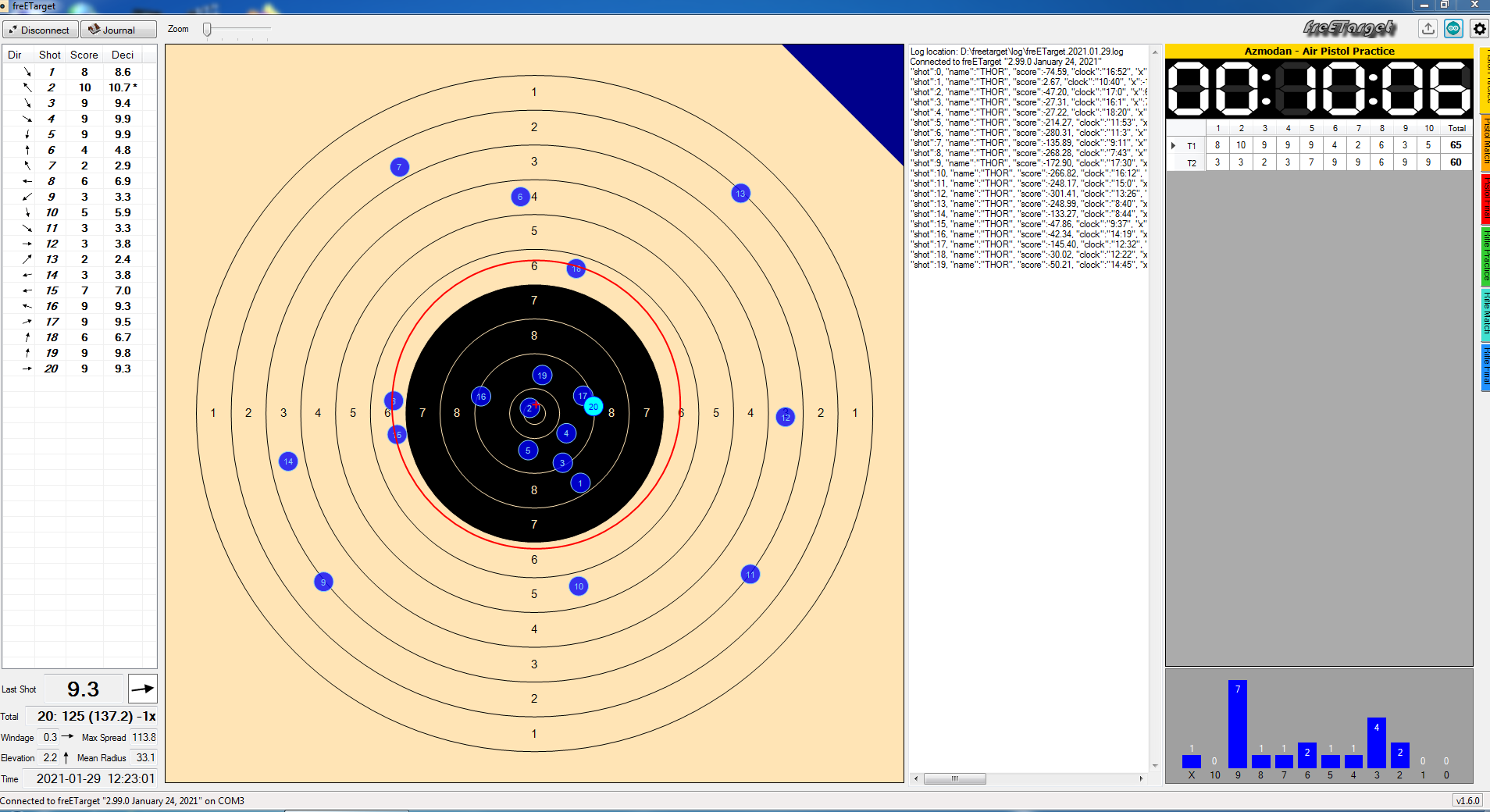
Task: Click the last shot direction arrow box
Action: (142, 689)
